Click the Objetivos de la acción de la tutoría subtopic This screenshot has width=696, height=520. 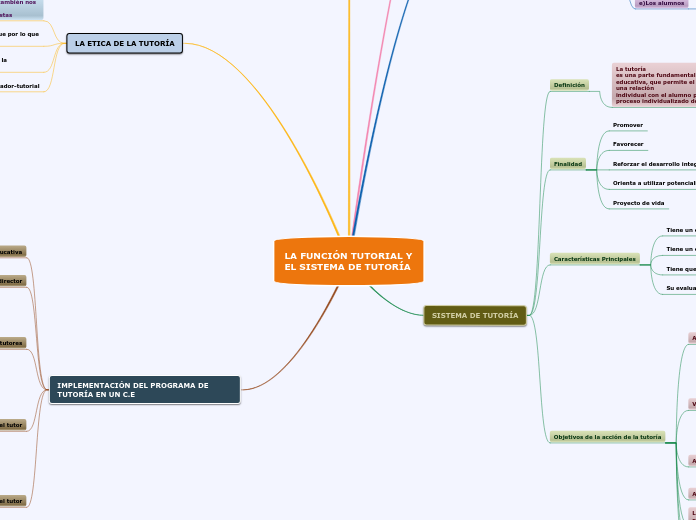pyautogui.click(x=607, y=437)
